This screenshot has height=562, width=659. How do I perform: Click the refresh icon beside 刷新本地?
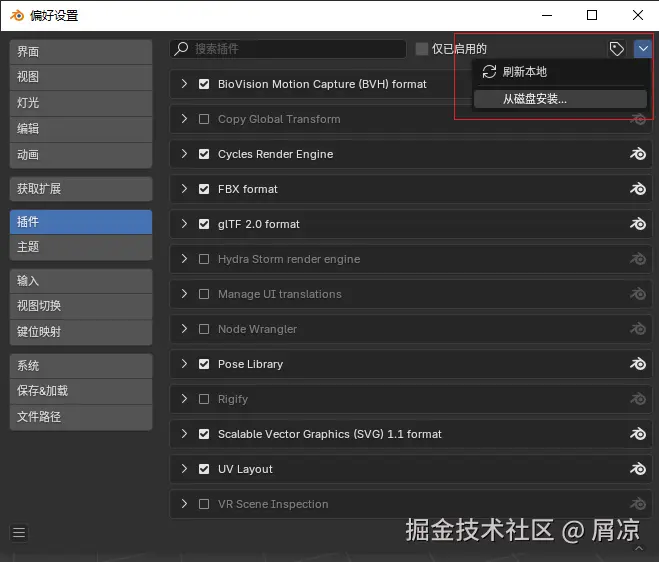(x=489, y=71)
